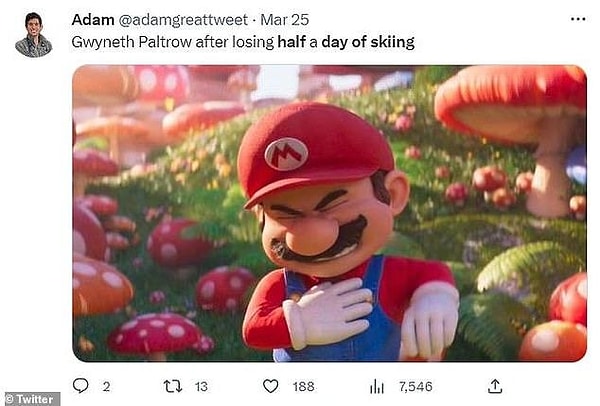The height and width of the screenshot is (406, 600).
Task: Open the tweet's Mar 25 timestamp
Action: (284, 20)
